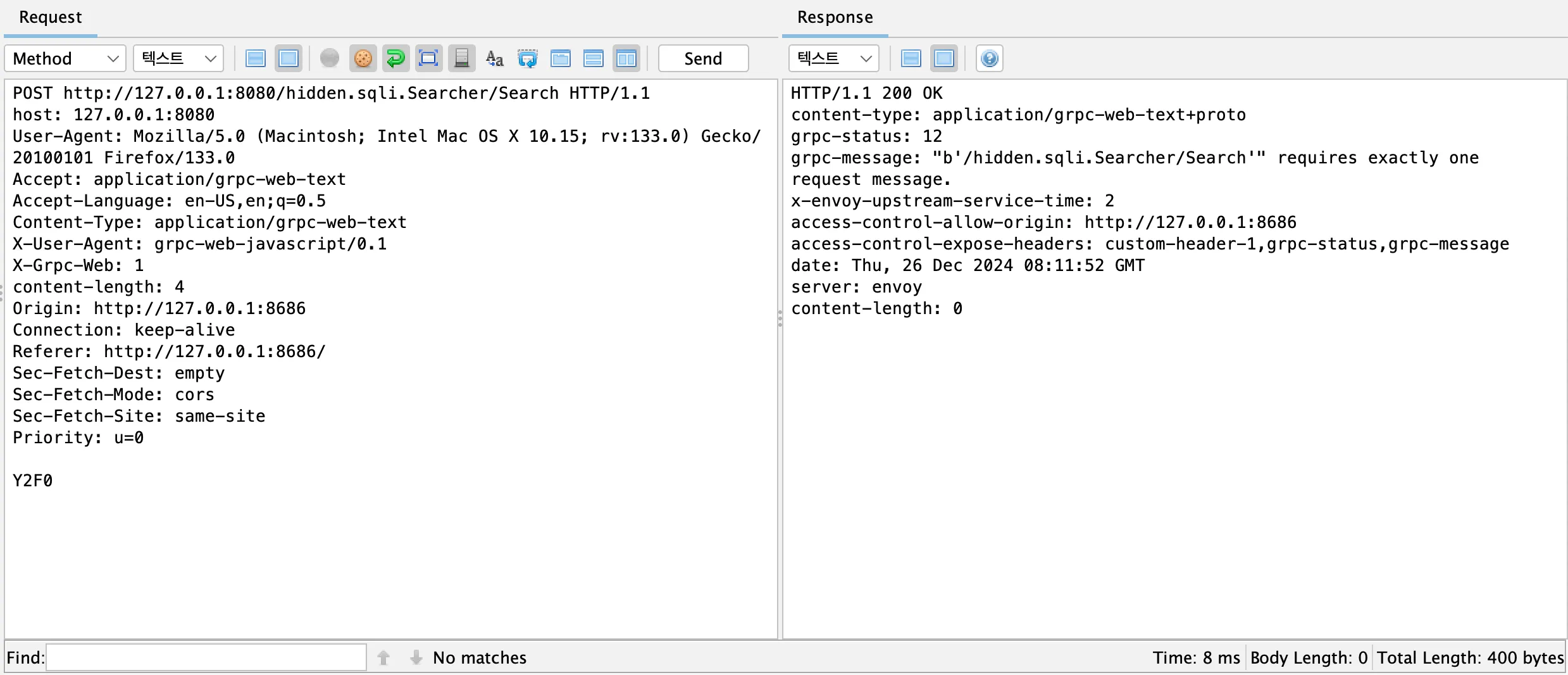This screenshot has height=675, width=1568.
Task: Click the server/proxy icon in the toolbar
Action: [x=462, y=58]
